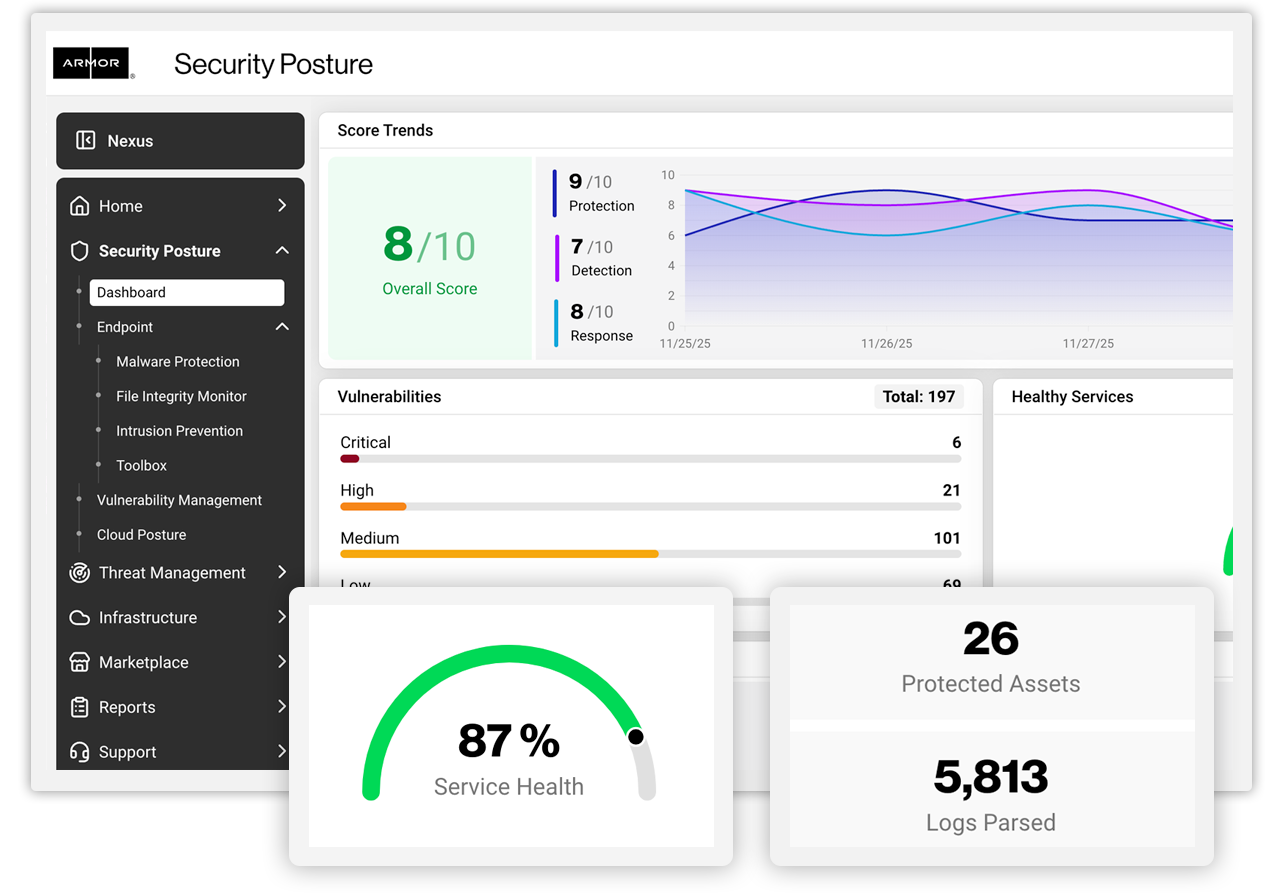1280x895 pixels.
Task: Open the Support menu
Action: pos(128,752)
